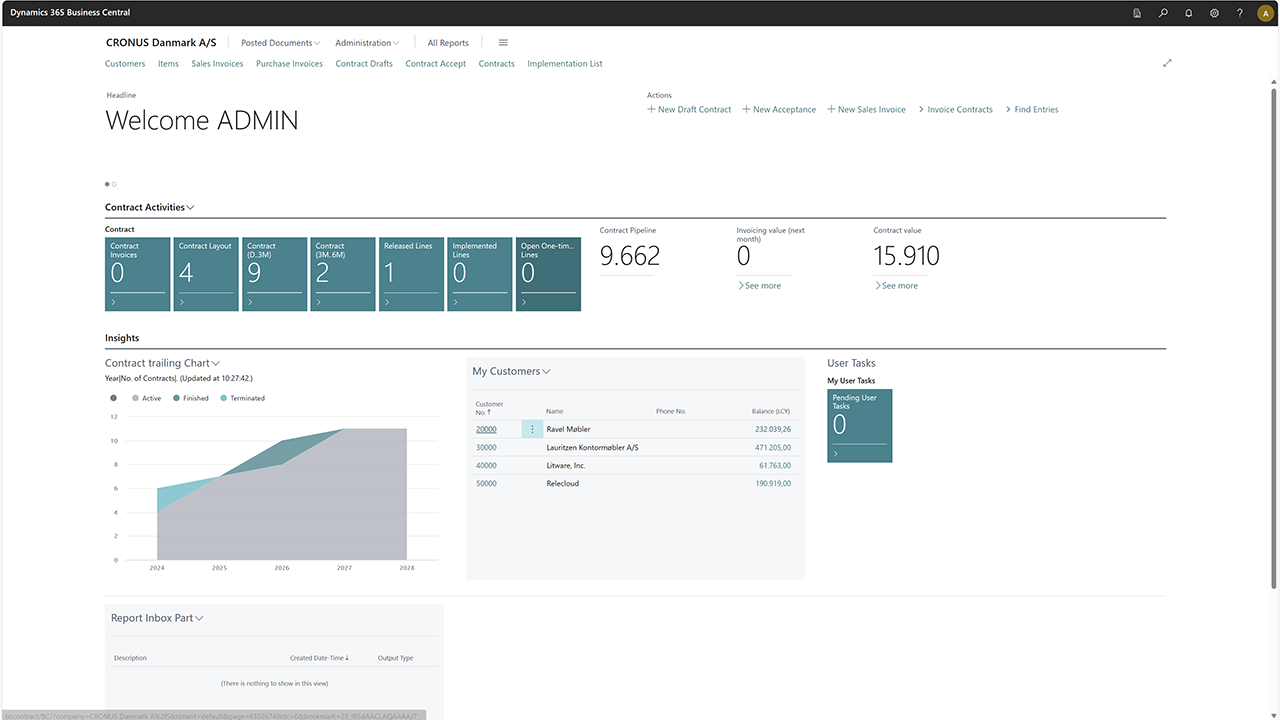Screen dimensions: 1280x720
Task: Click New Acceptance action
Action: click(x=779, y=109)
